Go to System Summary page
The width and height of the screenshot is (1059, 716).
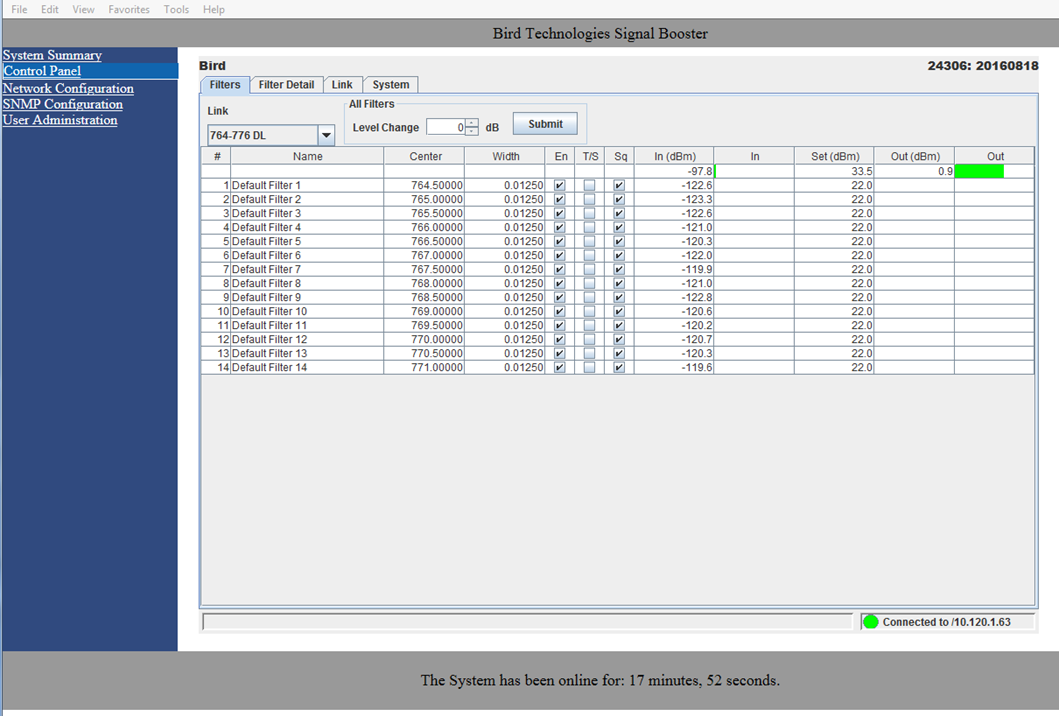(x=52, y=55)
